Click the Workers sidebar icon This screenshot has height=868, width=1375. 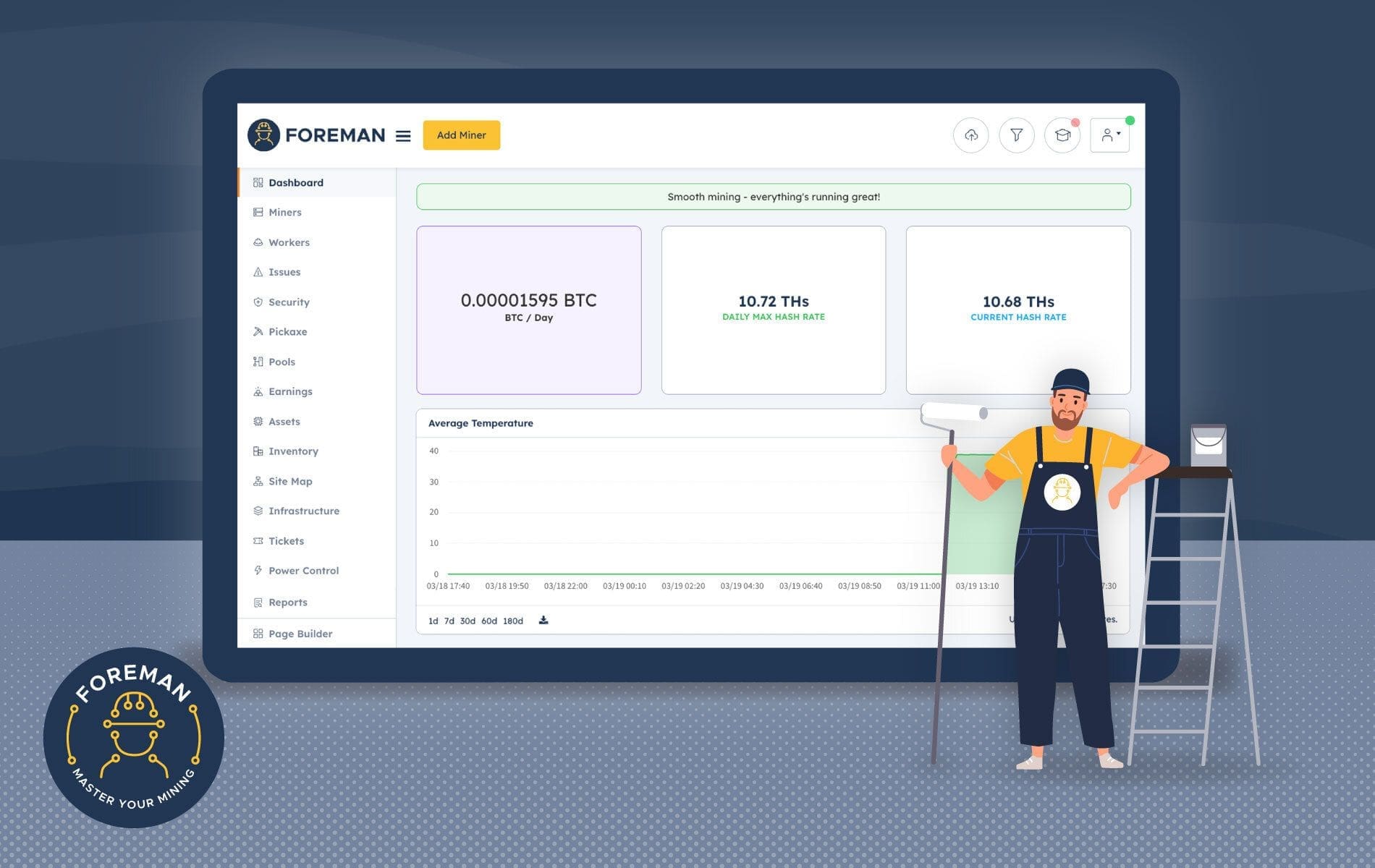258,242
